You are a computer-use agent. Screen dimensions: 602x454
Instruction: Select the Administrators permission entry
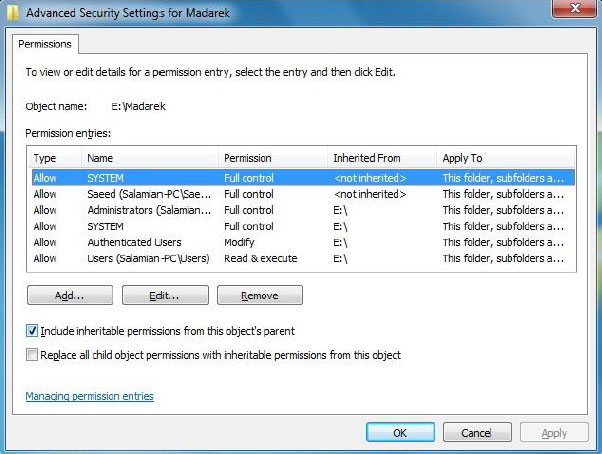tap(149, 210)
